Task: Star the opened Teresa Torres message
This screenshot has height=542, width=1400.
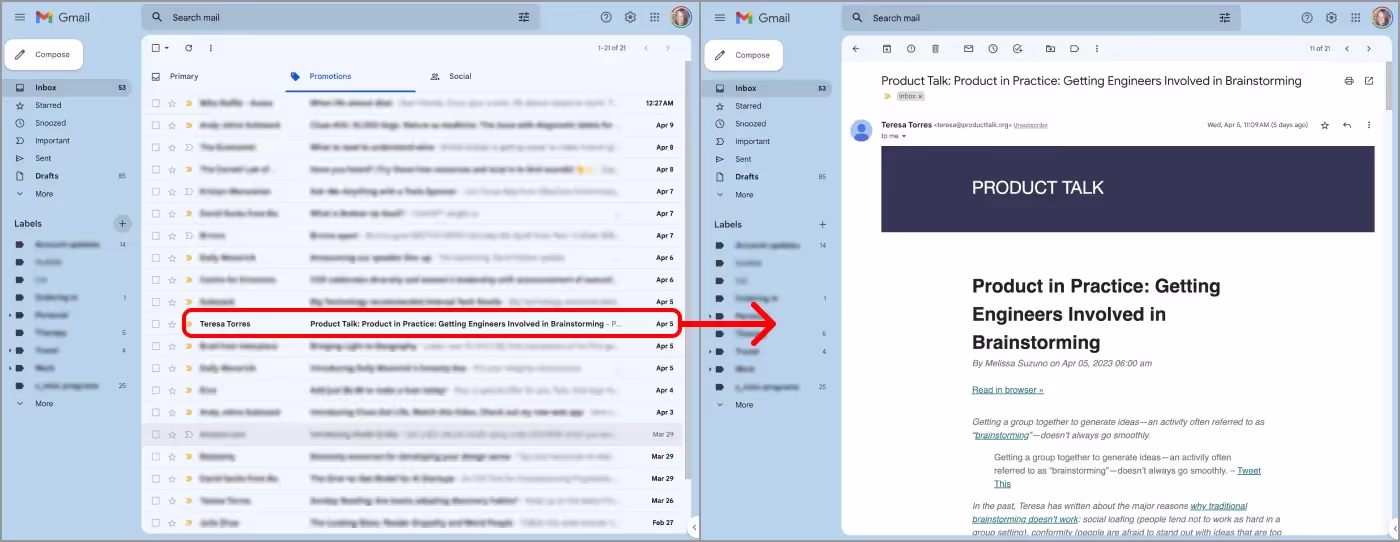Action: click(x=1325, y=125)
